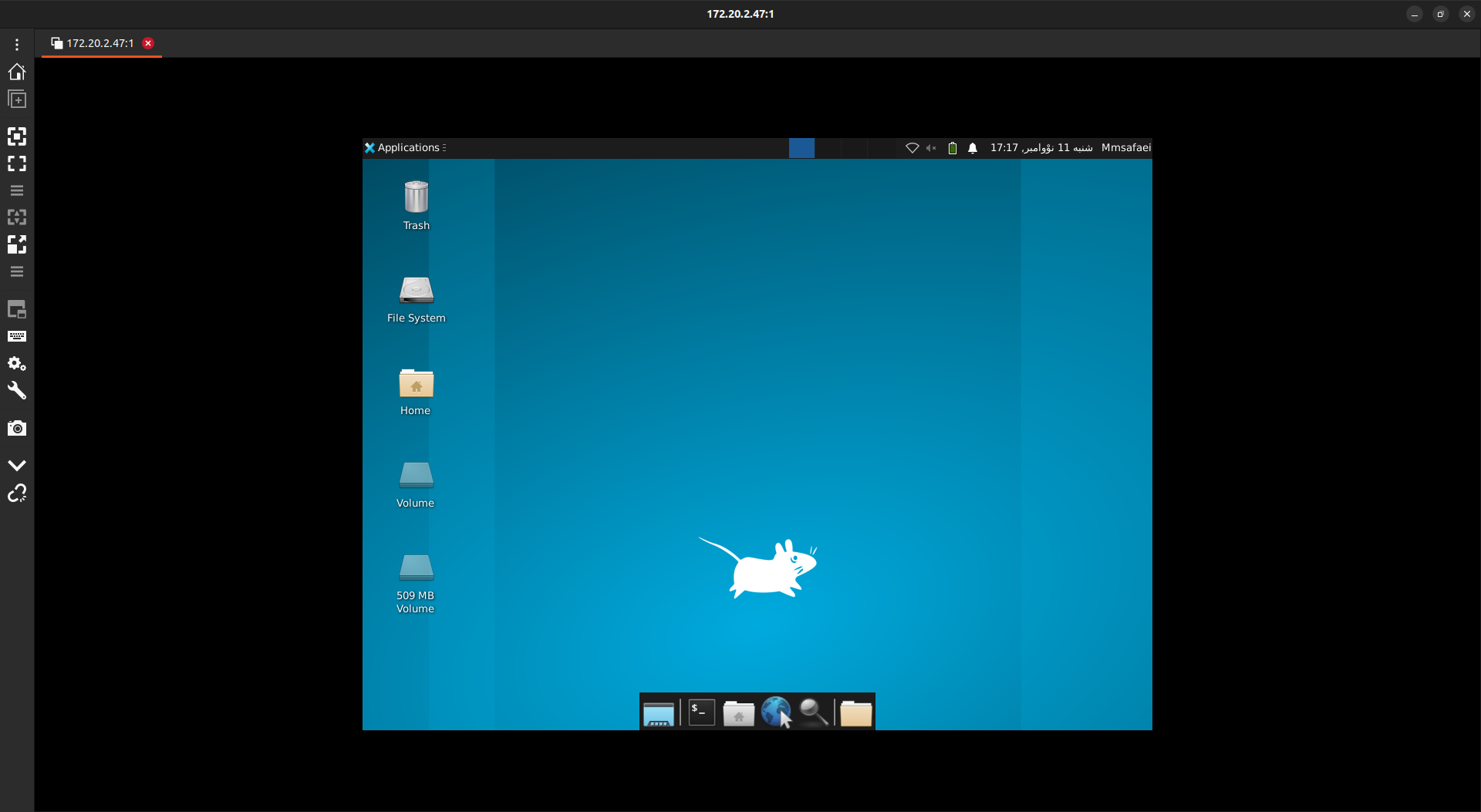Viewport: 1481px width, 812px height.
Task: Open Application Finder magnifier dock icon
Action: pyautogui.click(x=814, y=712)
